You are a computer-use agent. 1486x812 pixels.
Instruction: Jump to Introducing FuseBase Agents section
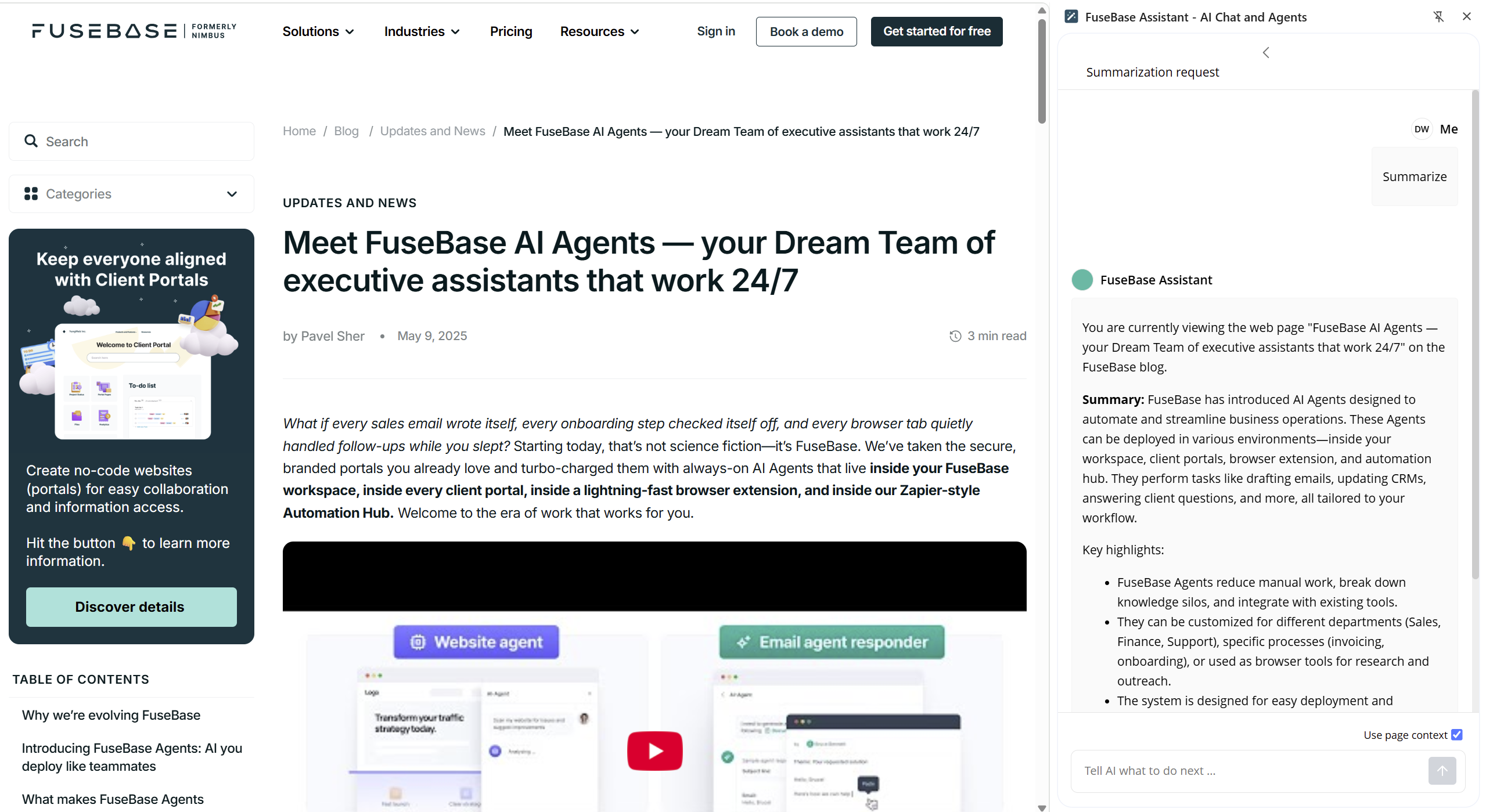coord(132,757)
